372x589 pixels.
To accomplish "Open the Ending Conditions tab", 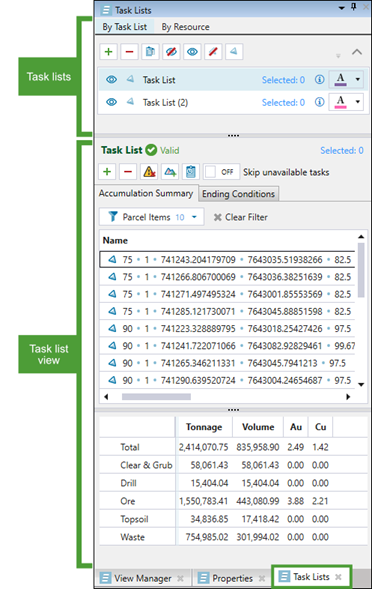I will pos(239,194).
